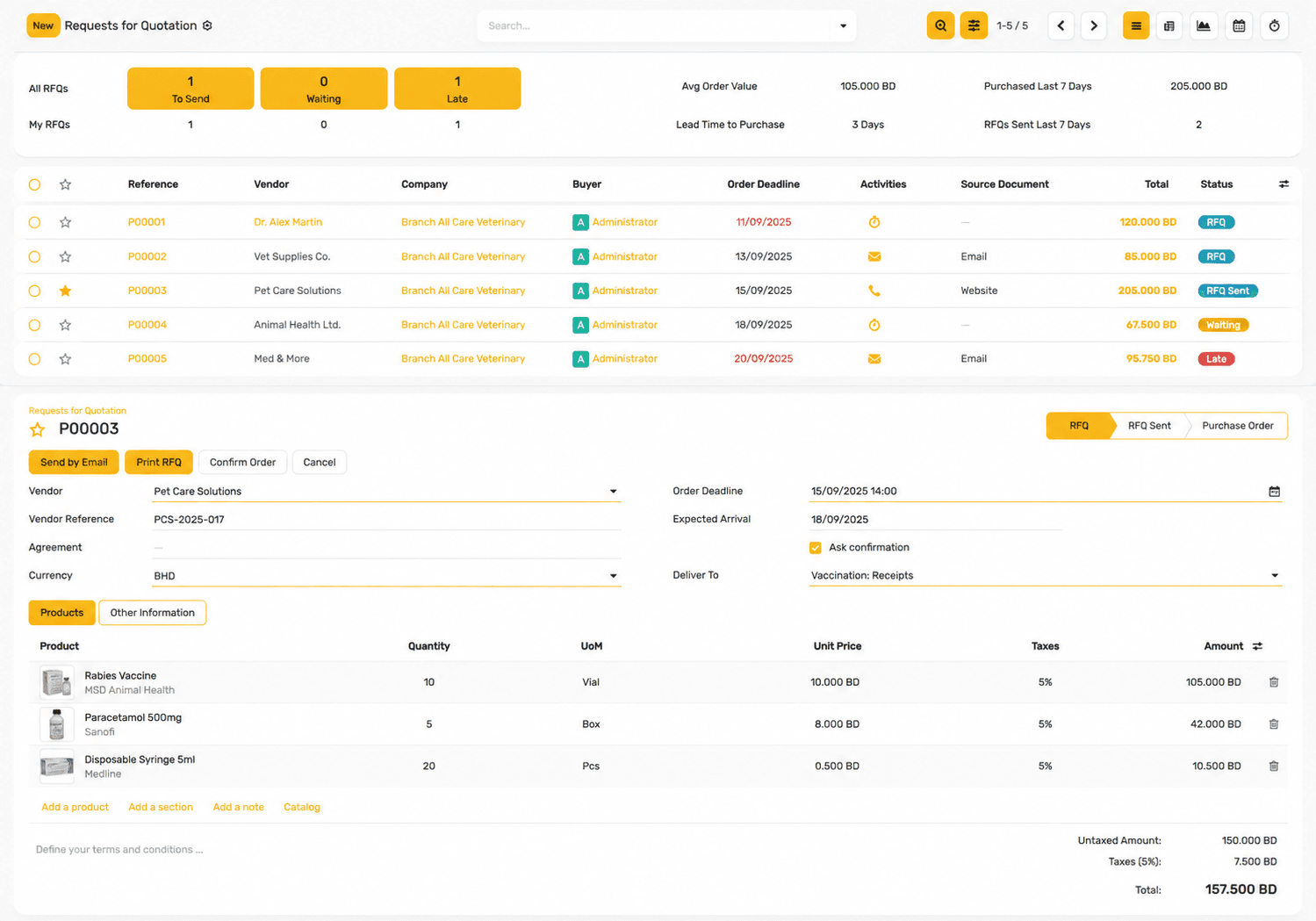Screen dimensions: 1316x921
Task: Star the P00001 record as favorite
Action: pyautogui.click(x=65, y=222)
